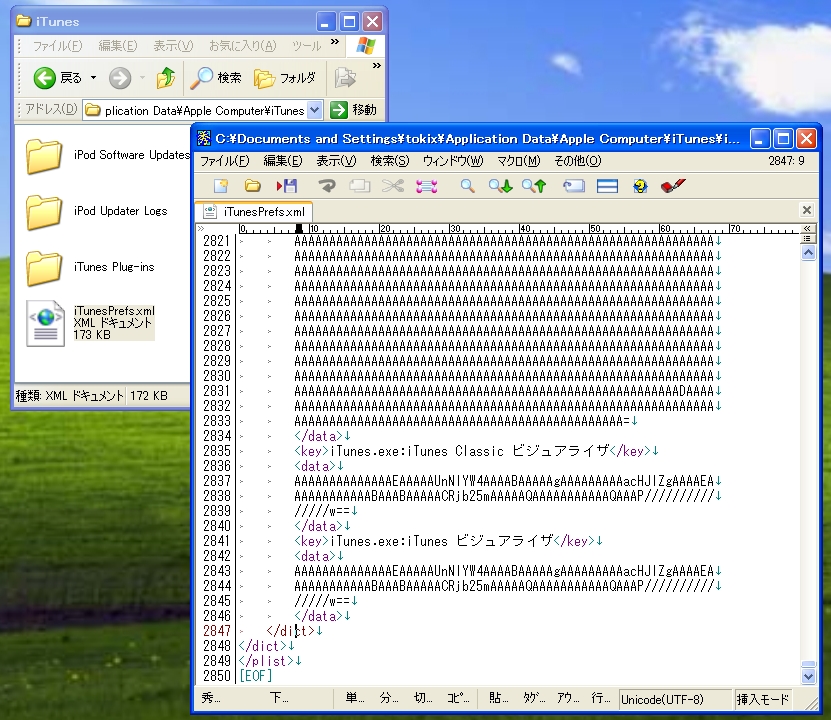The height and width of the screenshot is (720, 831).
Task: Click the Cut scissors icon in editor toolbar
Action: (393, 186)
